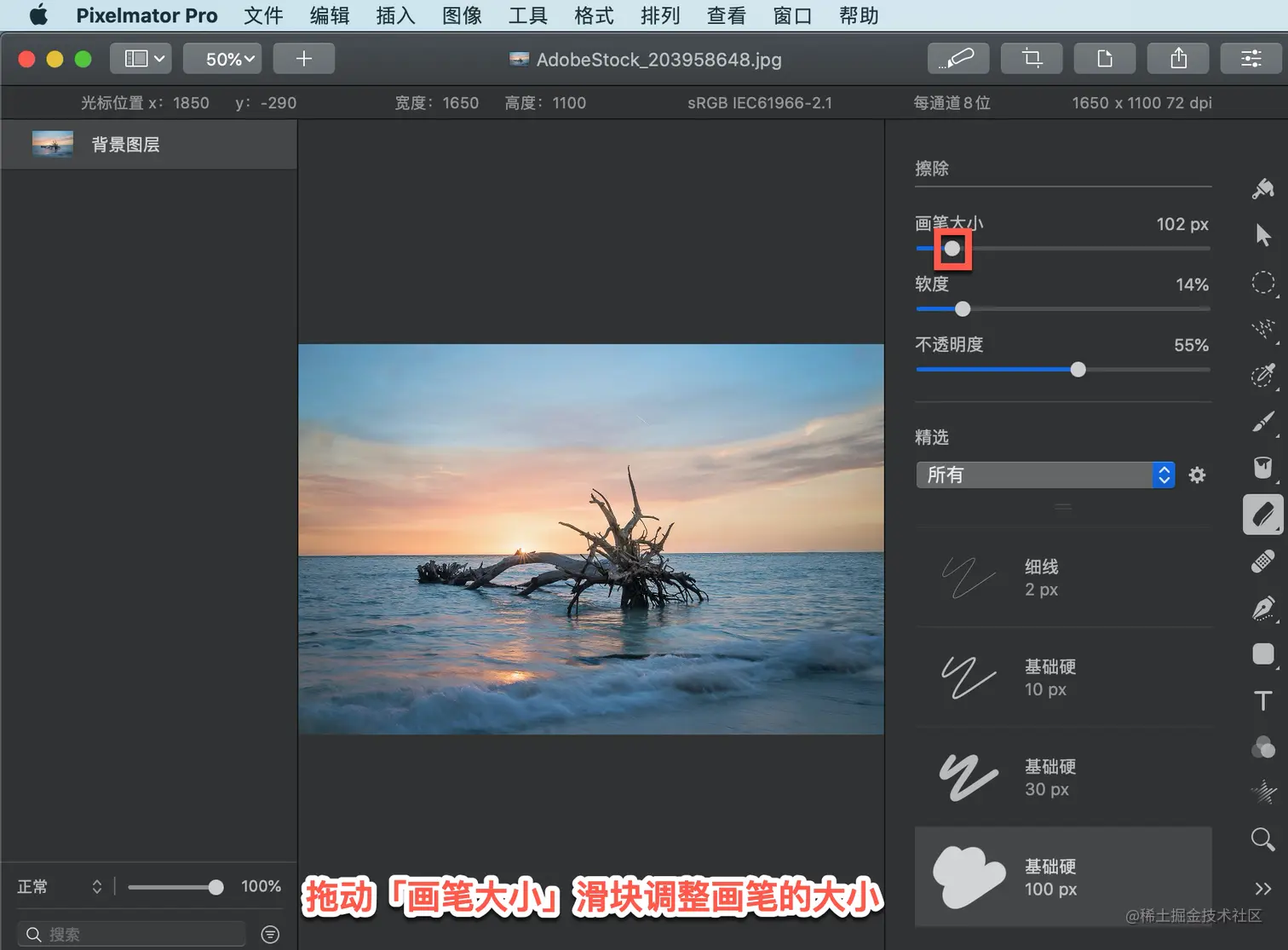This screenshot has width=1288, height=950.
Task: Open the 50% zoom dropdown
Action: click(222, 59)
